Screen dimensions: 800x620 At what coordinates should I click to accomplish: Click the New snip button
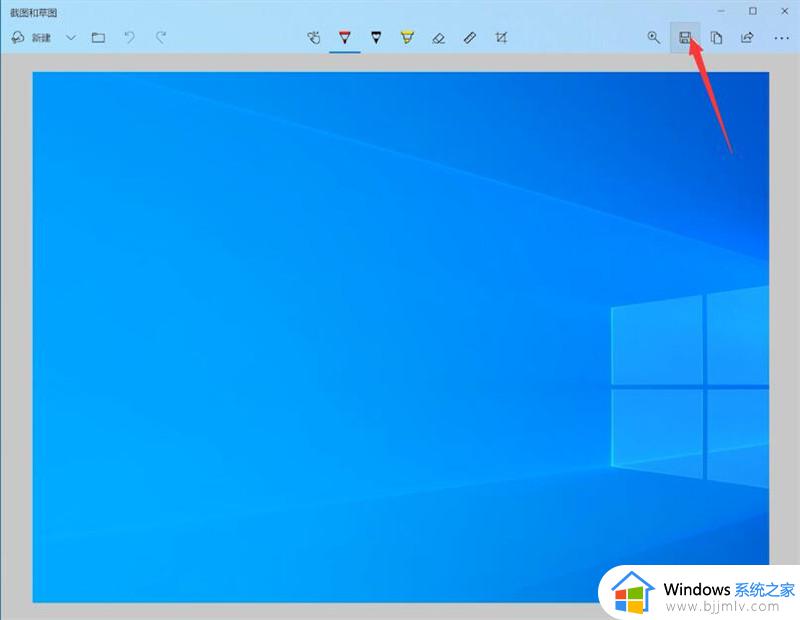coord(32,38)
